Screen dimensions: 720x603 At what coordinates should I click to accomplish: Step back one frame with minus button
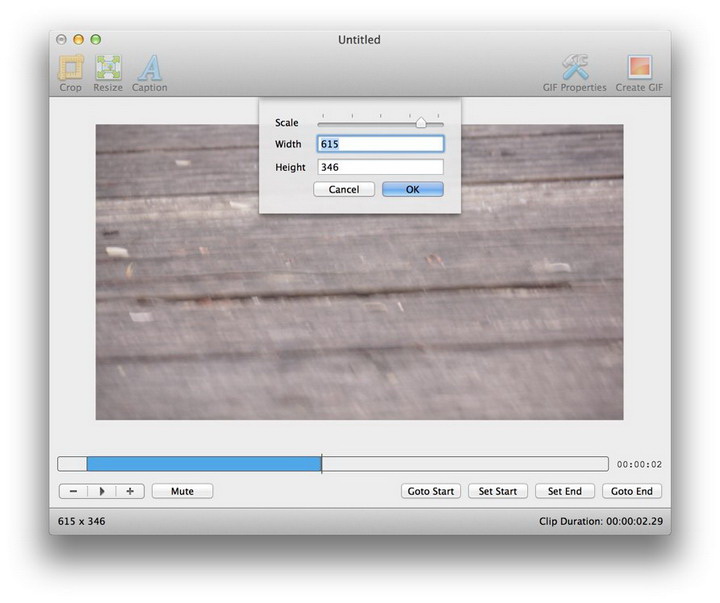pos(74,491)
